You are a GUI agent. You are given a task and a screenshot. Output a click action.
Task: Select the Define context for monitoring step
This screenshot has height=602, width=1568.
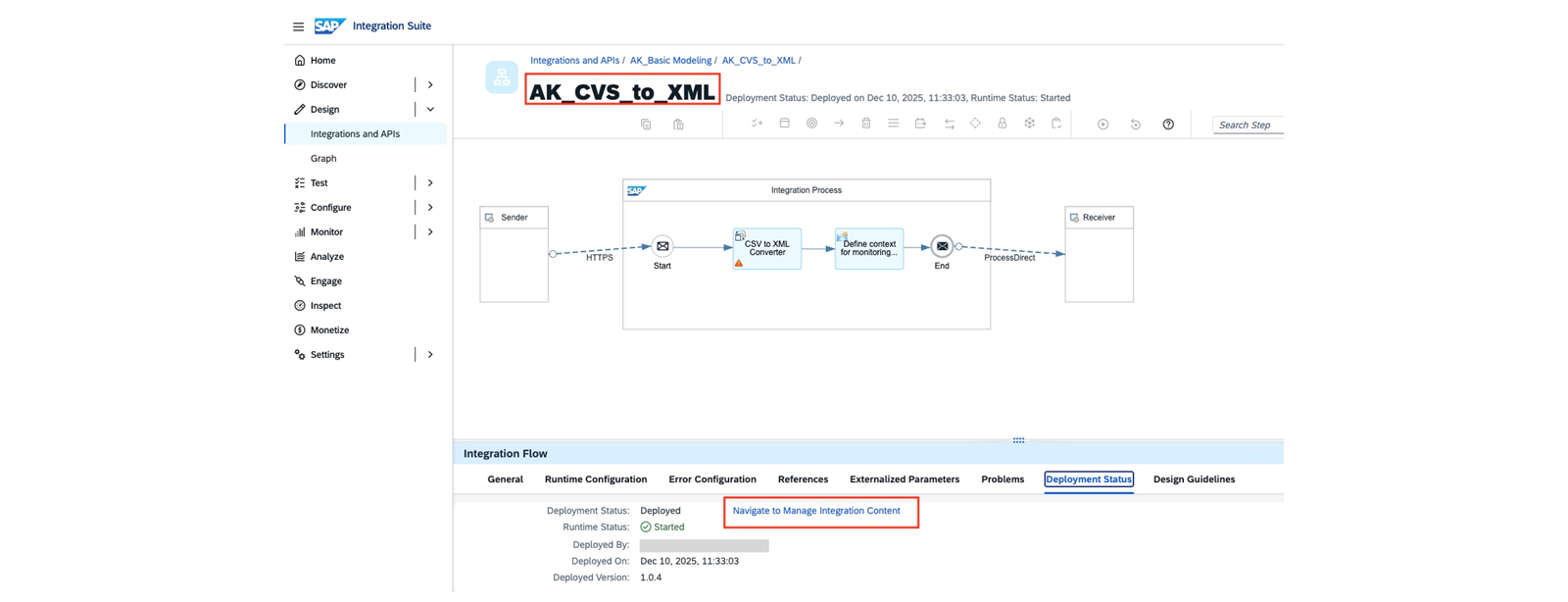click(869, 248)
